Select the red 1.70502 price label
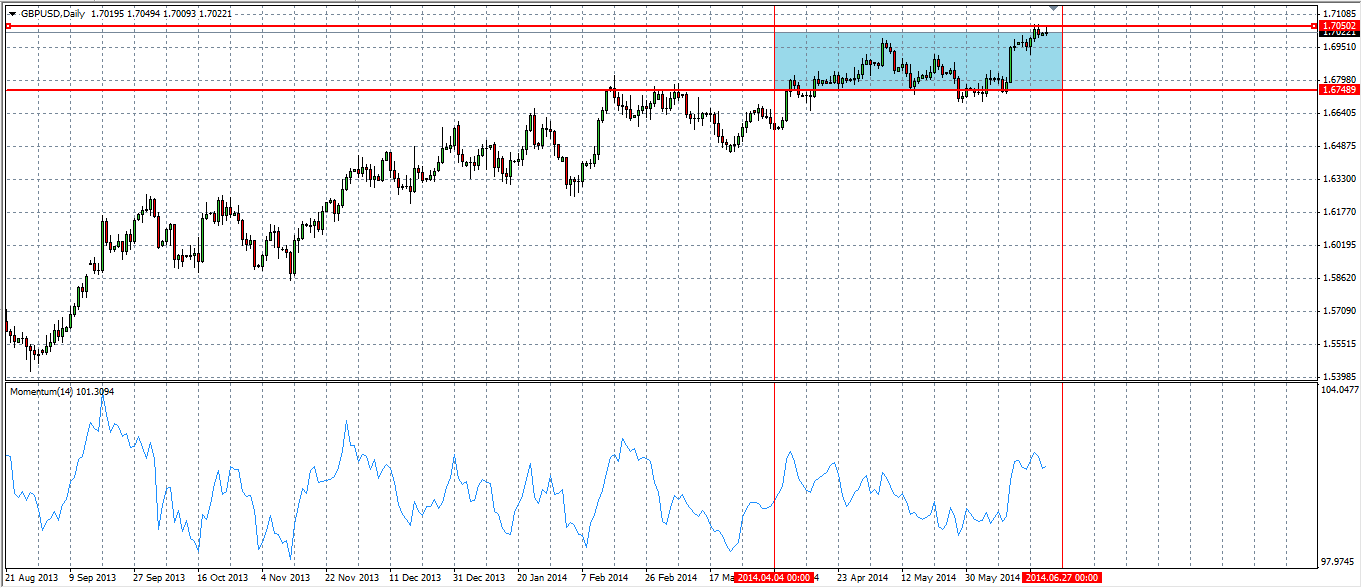Viewport: 1361px width, 588px height. (1338, 25)
